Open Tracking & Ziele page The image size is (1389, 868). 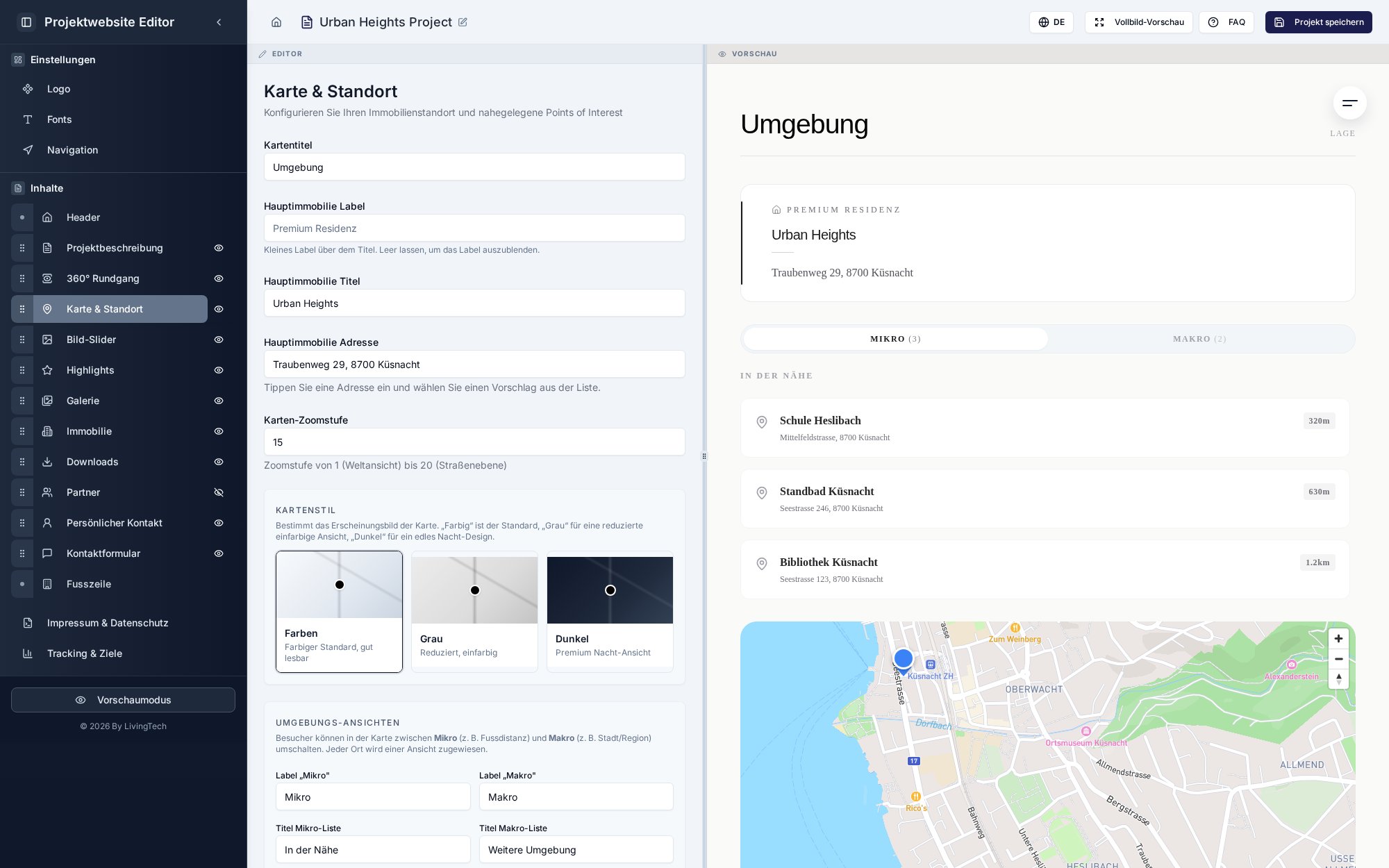(124, 653)
